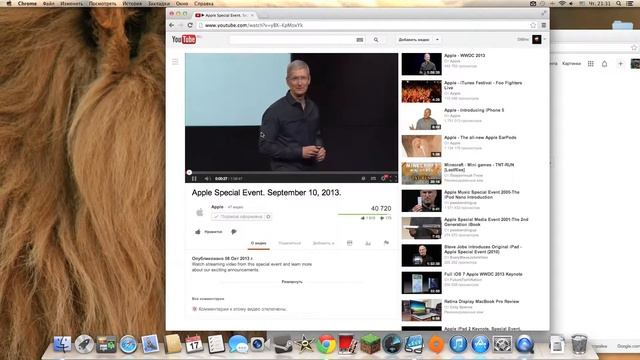Open Calendar from the Dock
Viewport: 640px width, 360px height.
coord(194,344)
